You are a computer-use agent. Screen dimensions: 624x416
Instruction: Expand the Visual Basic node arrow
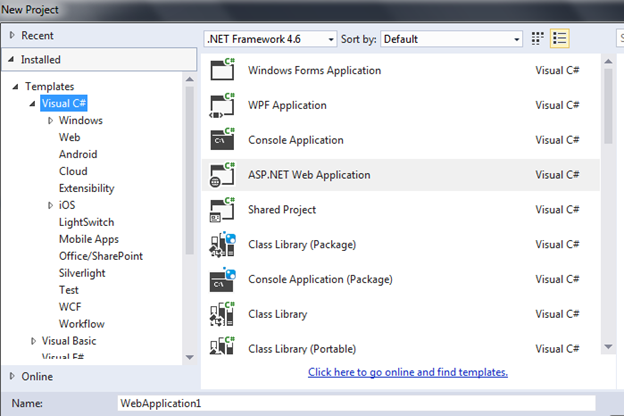(x=33, y=341)
